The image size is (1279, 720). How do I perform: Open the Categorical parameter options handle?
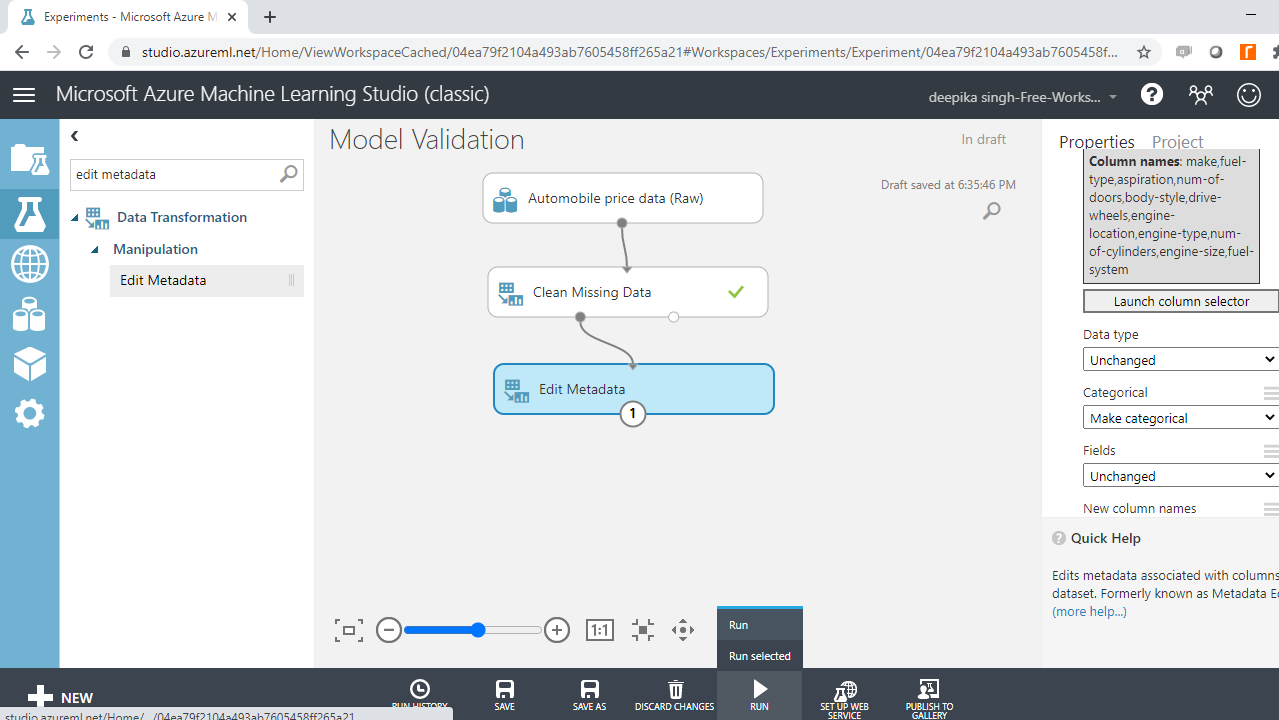pos(1271,393)
